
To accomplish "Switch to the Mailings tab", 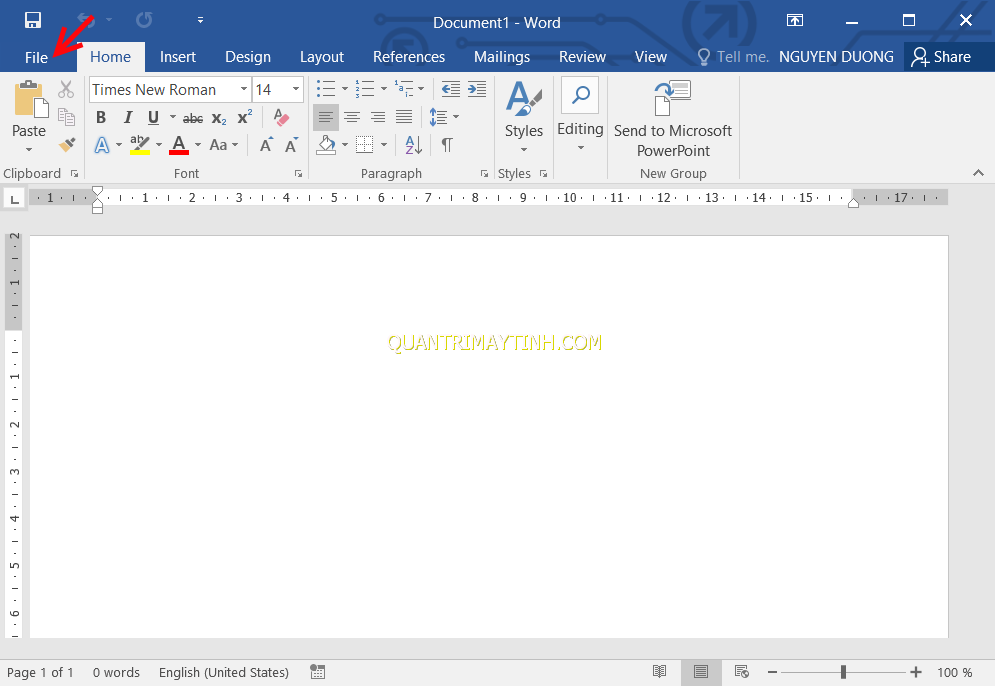I will tap(501, 57).
